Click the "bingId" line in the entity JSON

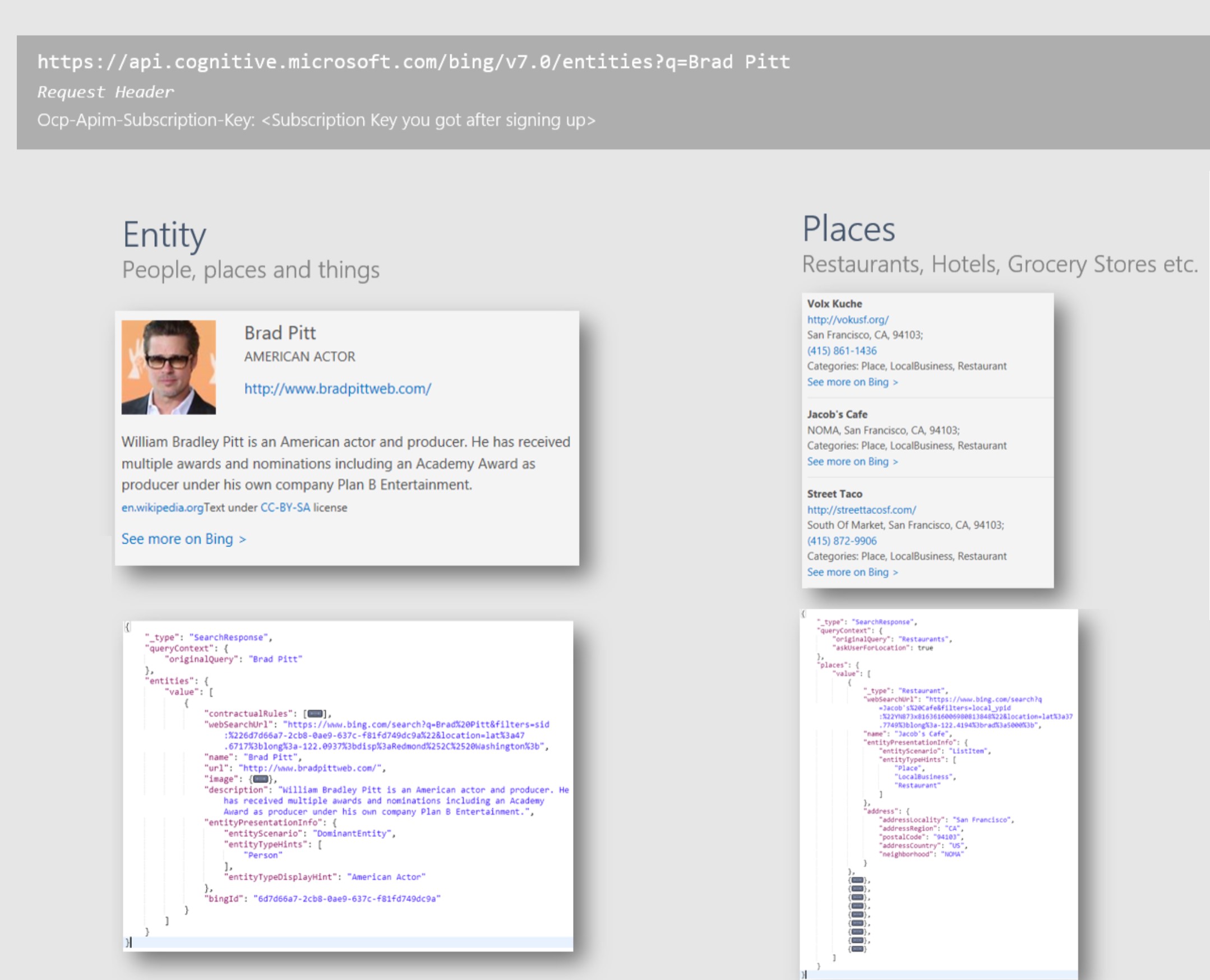322,899
